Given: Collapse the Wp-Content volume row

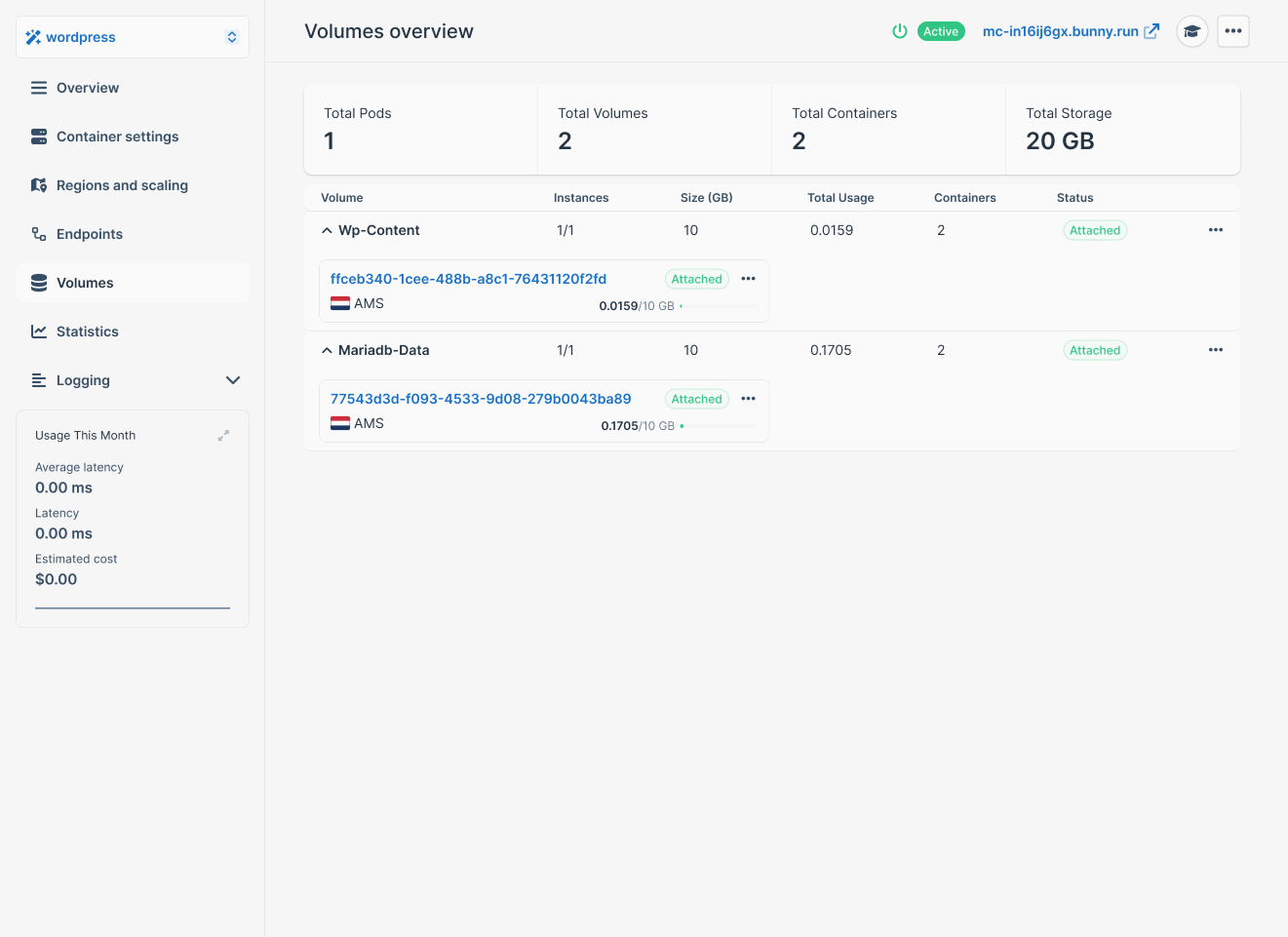Looking at the screenshot, I should pos(327,231).
